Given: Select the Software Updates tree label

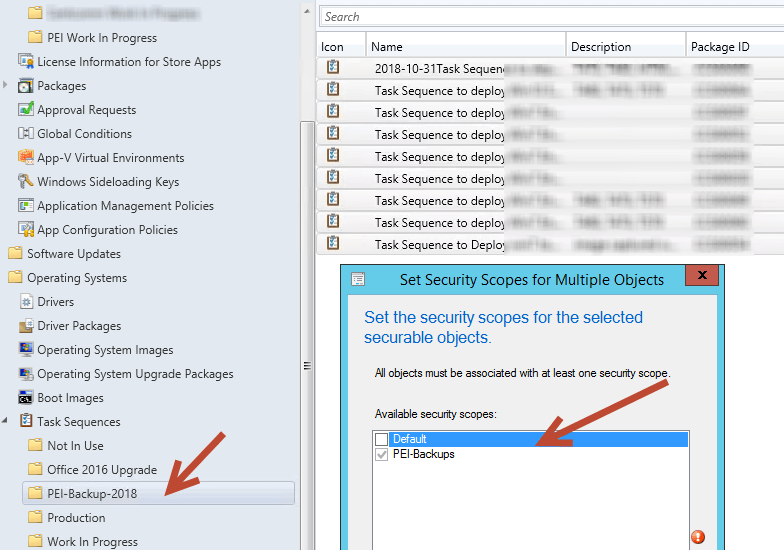Looking at the screenshot, I should tap(74, 254).
